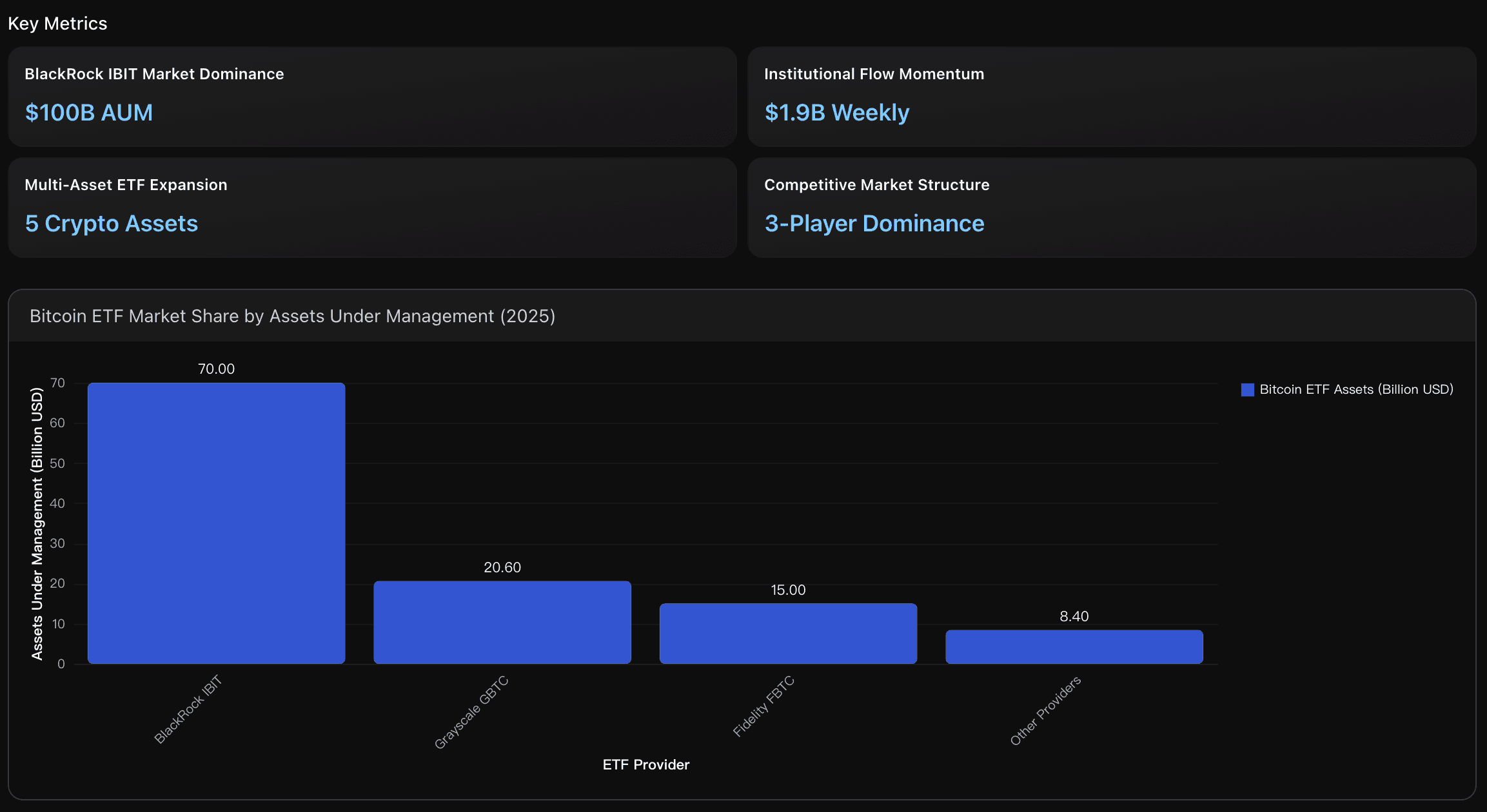Click the 20.60 value label
This screenshot has width=1487, height=812.
click(x=502, y=567)
